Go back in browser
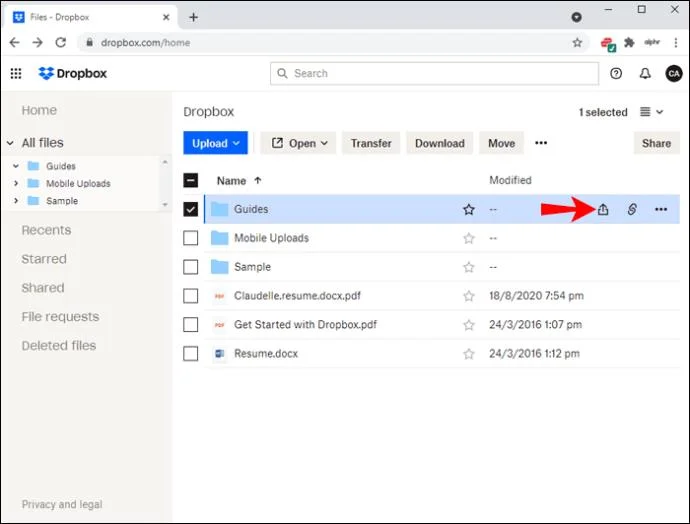Screen dimensions: 690x524 (15, 43)
